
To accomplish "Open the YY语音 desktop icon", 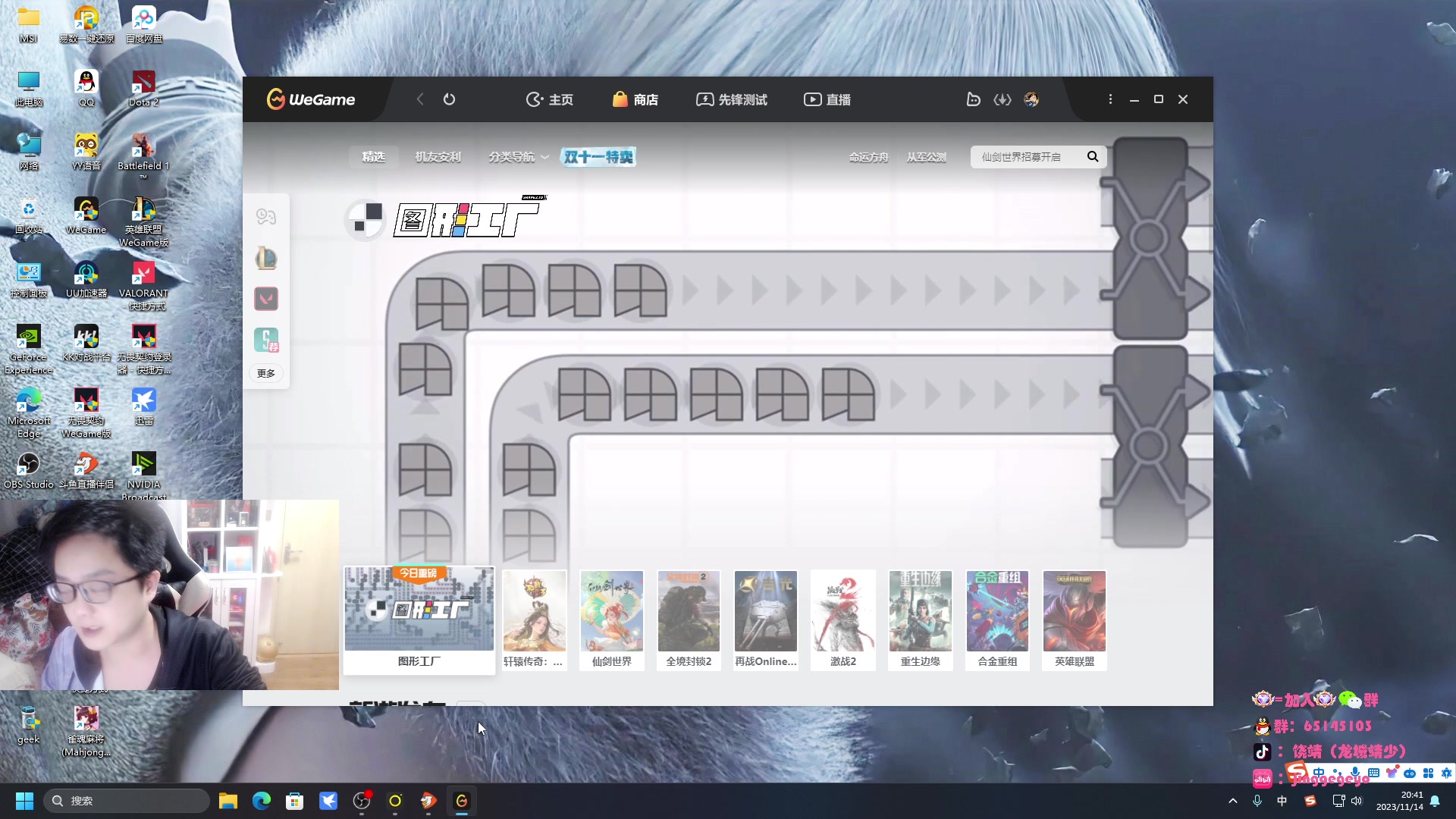I will [86, 151].
